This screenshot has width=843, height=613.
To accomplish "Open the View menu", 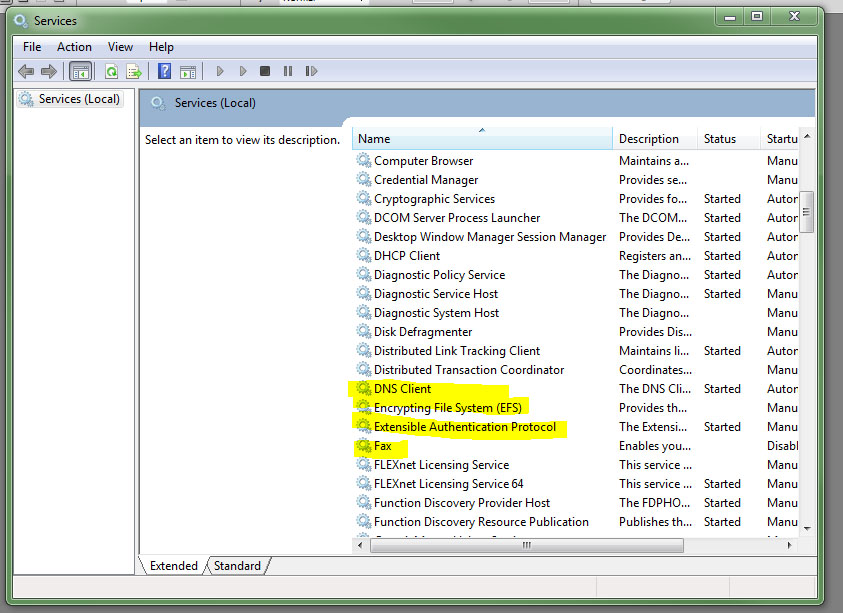I will 120,47.
